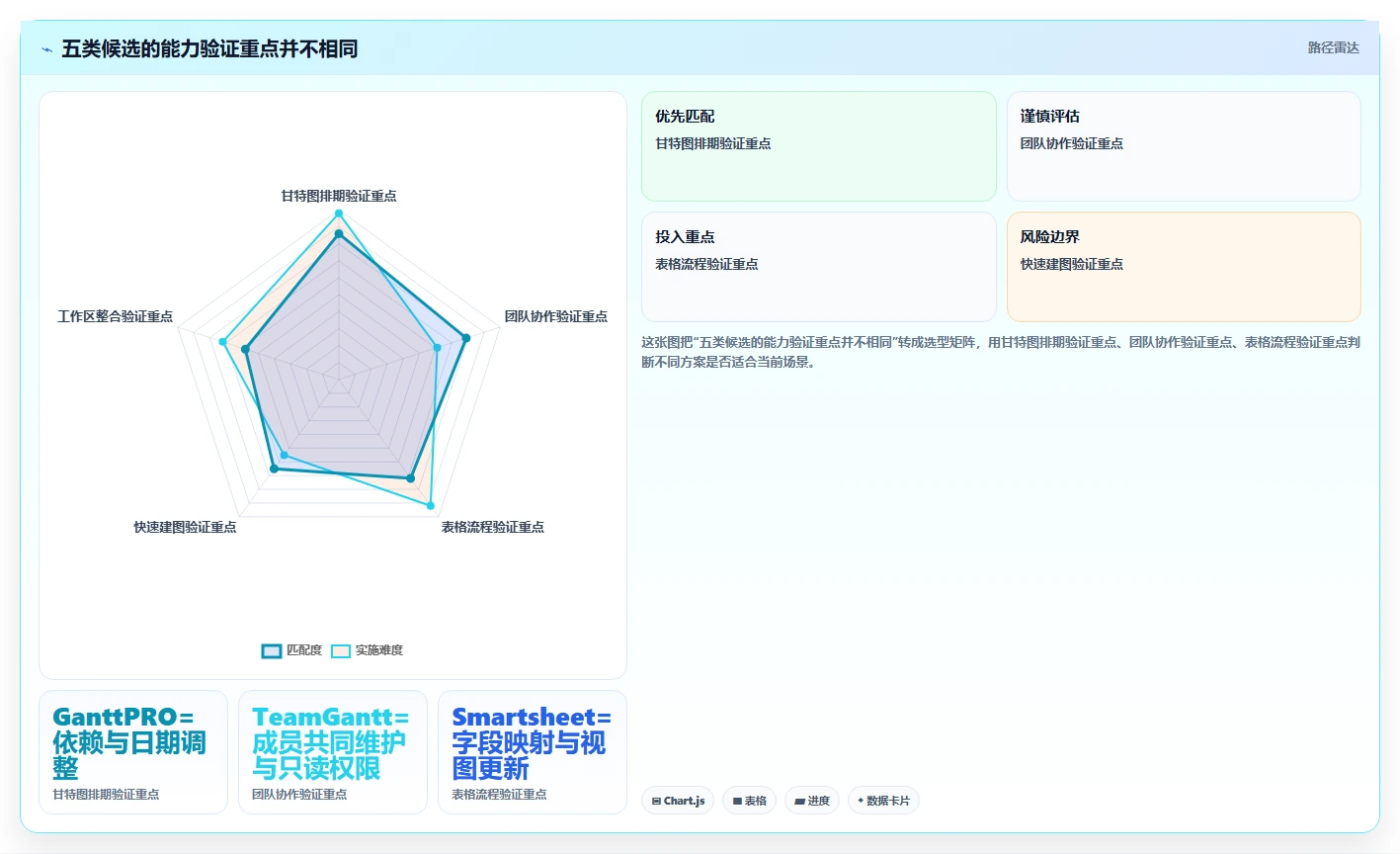Click the 实施难度 data point on the 工作区整合 axis
Image resolution: width=1400 pixels, height=854 pixels.
coord(223,342)
